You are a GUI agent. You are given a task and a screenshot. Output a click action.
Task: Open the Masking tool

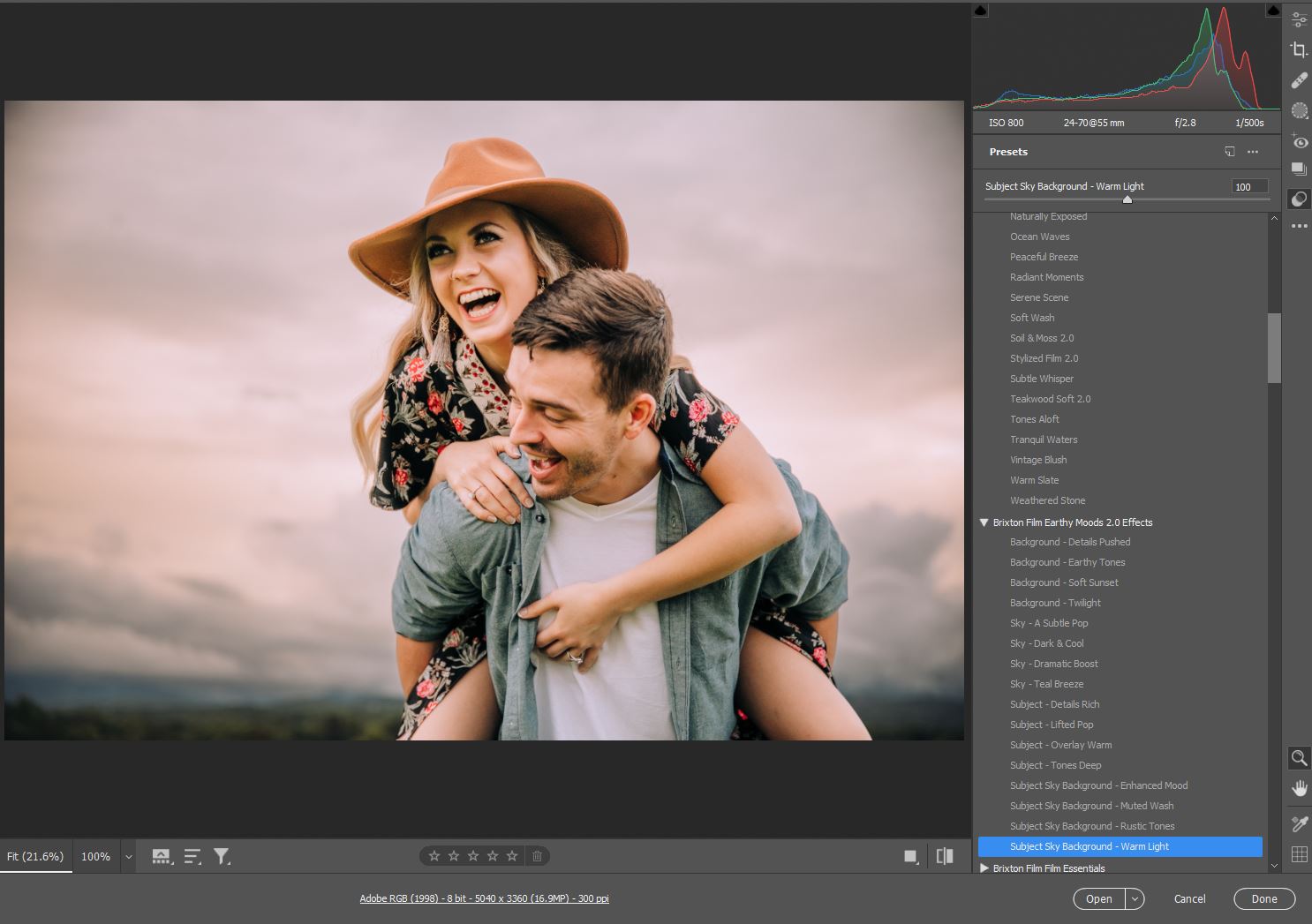click(x=1299, y=110)
